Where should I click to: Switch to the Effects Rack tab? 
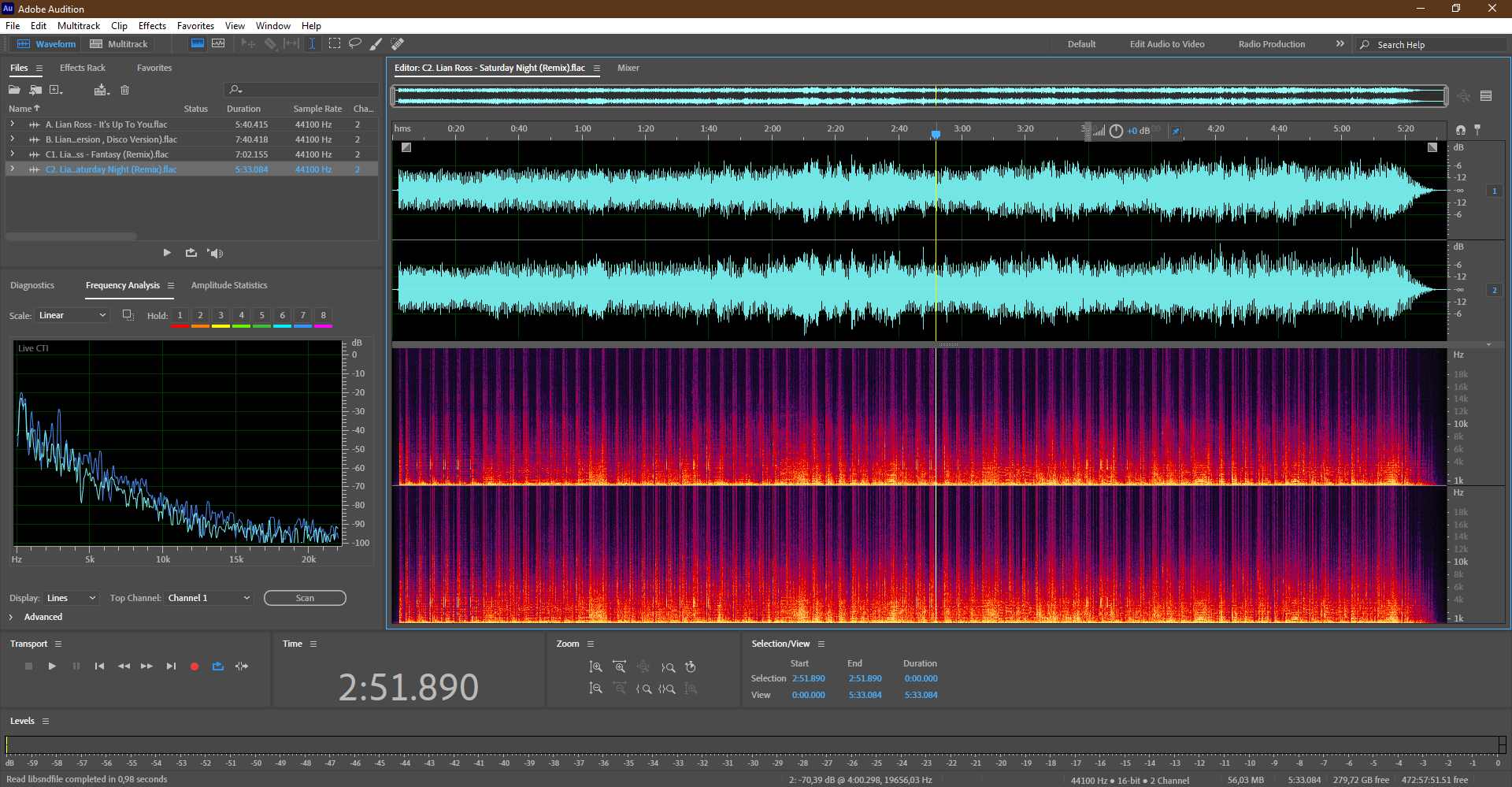click(83, 68)
